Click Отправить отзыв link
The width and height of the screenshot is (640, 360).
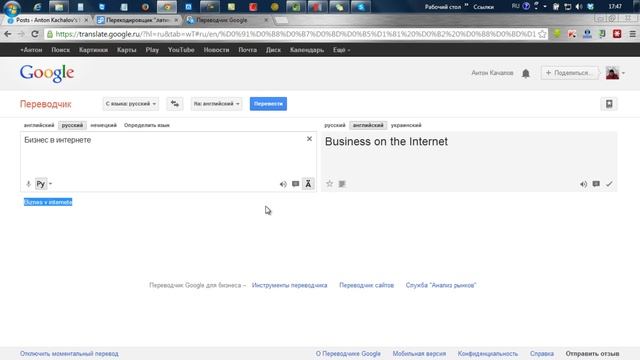(x=592, y=353)
